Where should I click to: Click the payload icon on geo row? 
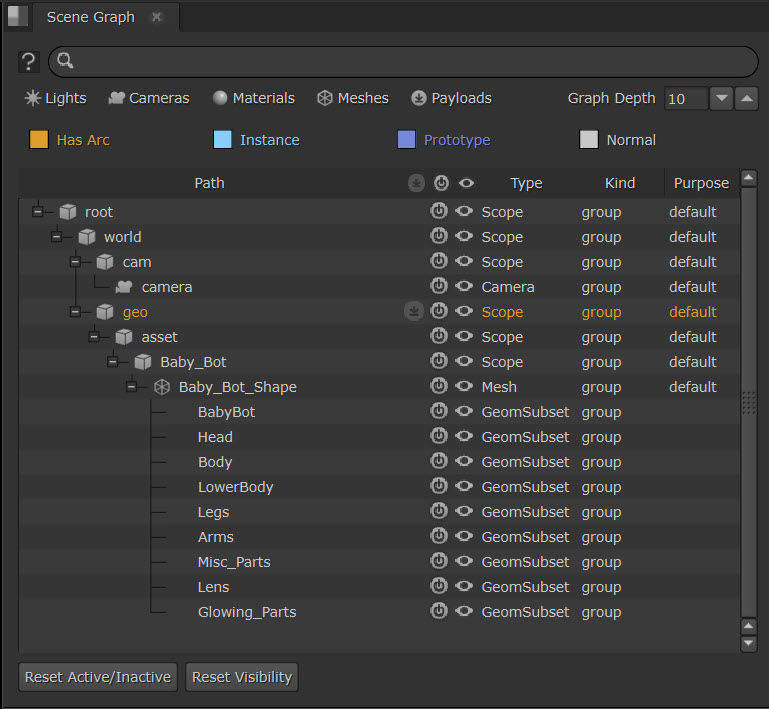pyautogui.click(x=414, y=312)
